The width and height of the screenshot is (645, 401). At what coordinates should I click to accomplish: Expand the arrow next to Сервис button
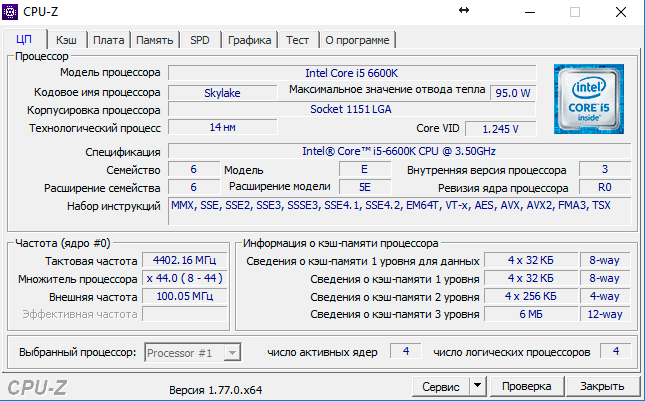point(477,386)
